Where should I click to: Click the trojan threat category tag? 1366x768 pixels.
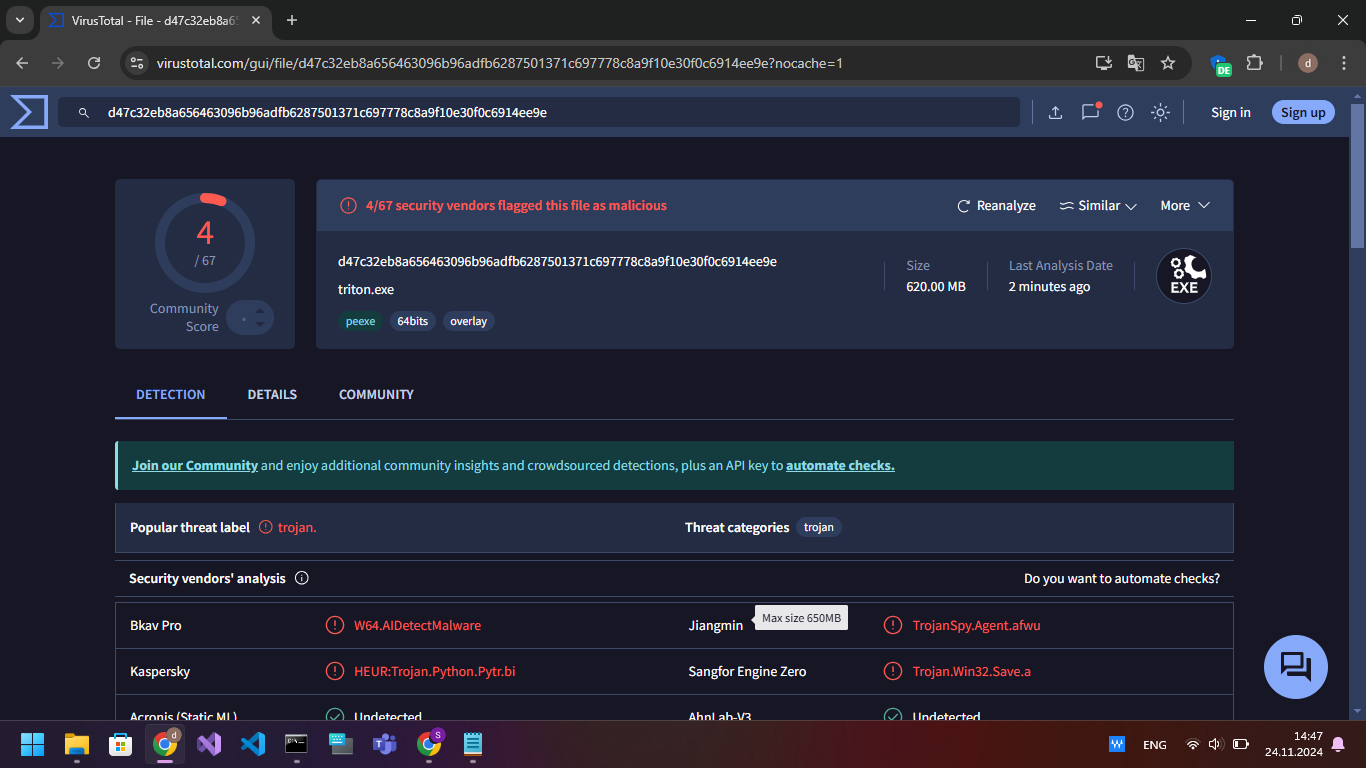coord(819,527)
